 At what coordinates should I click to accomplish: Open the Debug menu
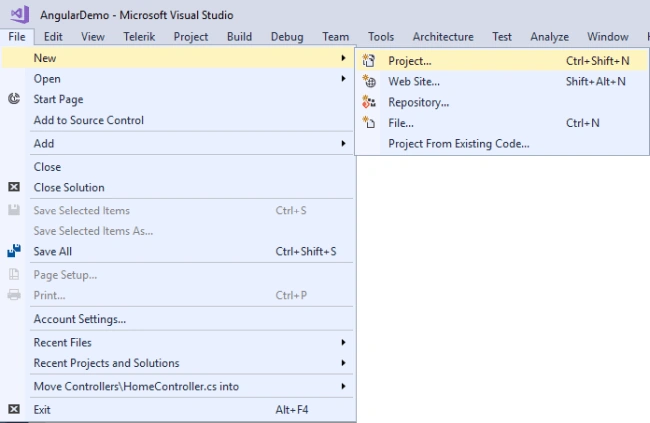287,36
